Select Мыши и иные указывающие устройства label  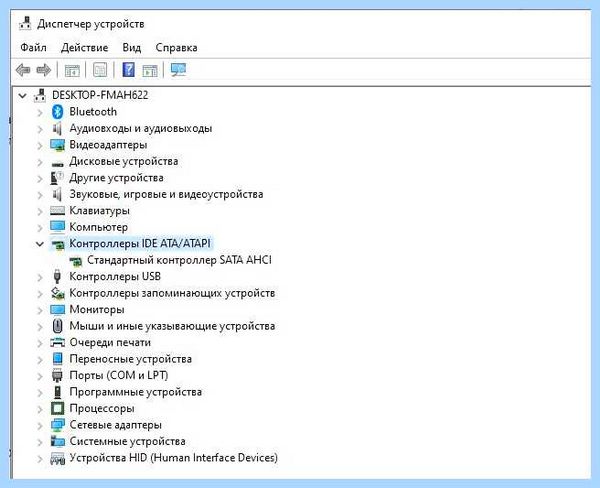click(x=172, y=326)
